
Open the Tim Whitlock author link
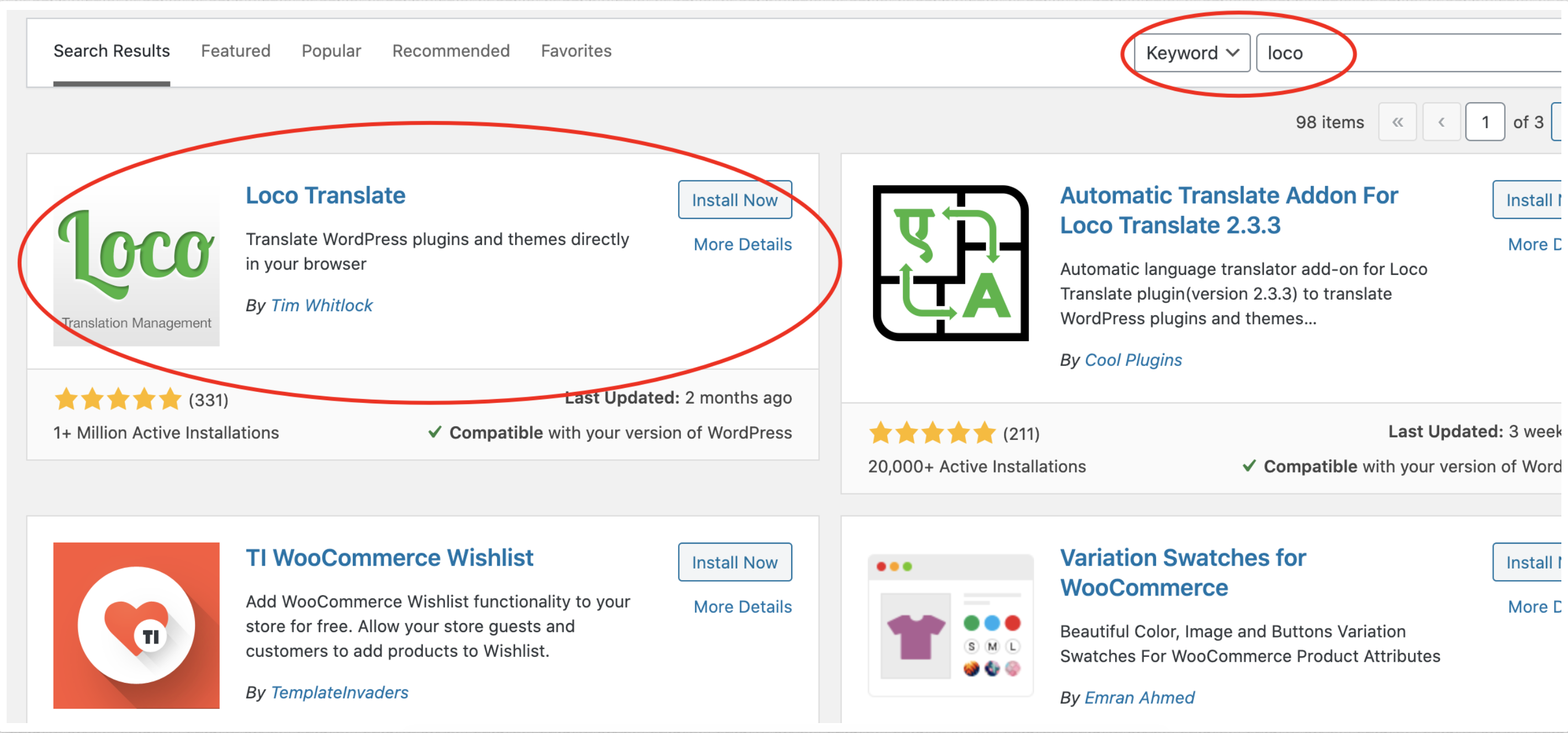321,305
